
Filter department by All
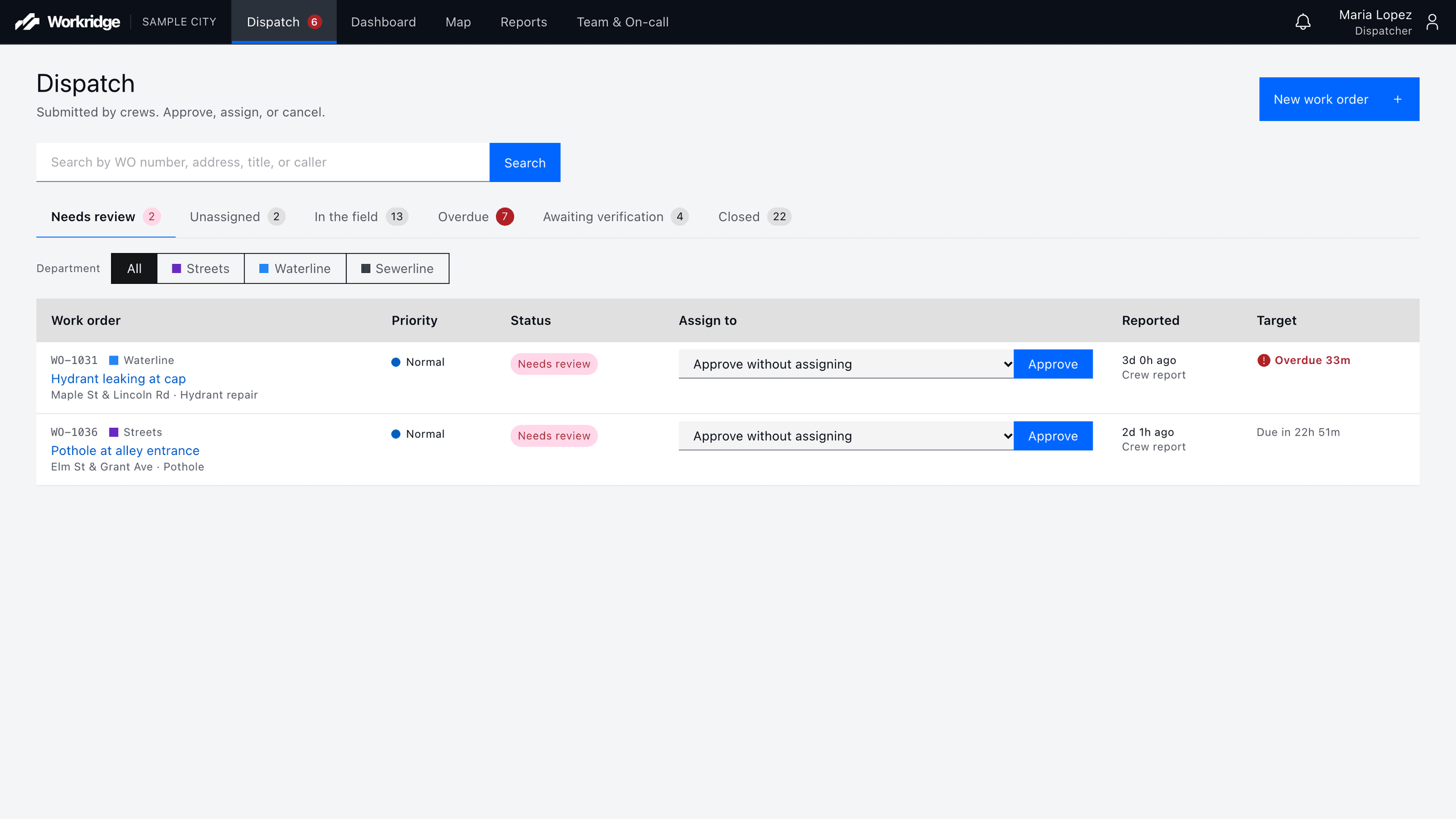(x=134, y=268)
